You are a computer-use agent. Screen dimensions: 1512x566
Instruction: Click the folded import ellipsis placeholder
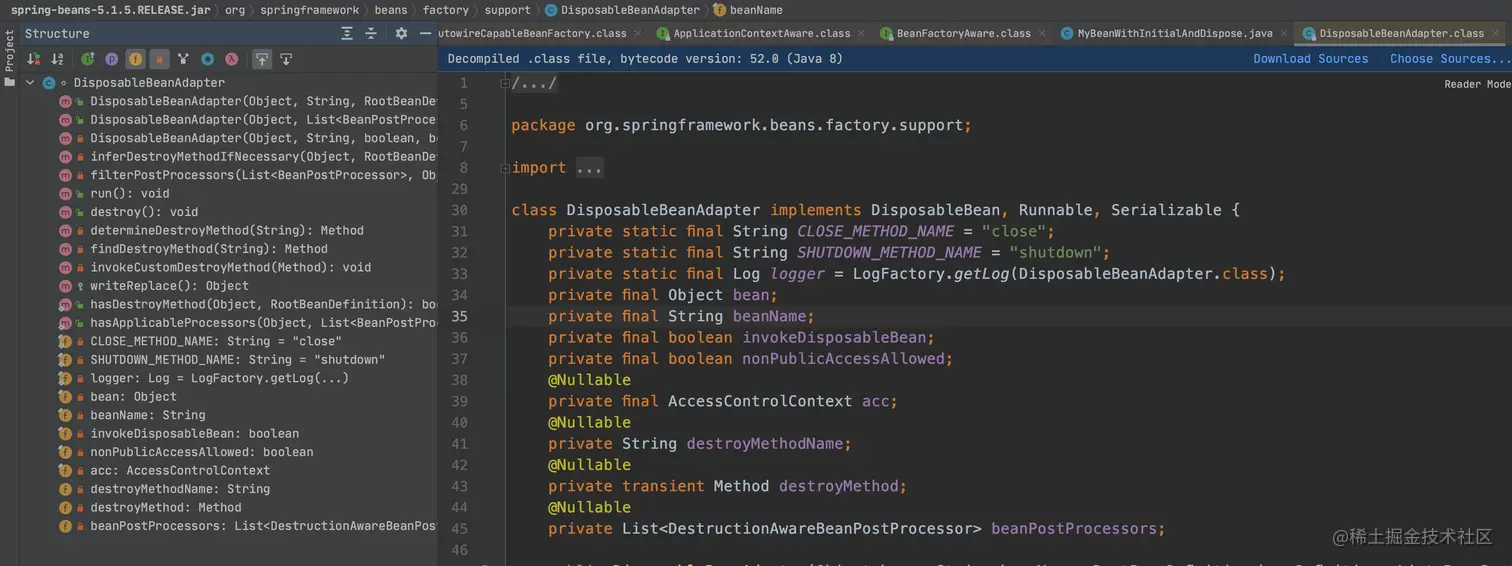(x=589, y=168)
